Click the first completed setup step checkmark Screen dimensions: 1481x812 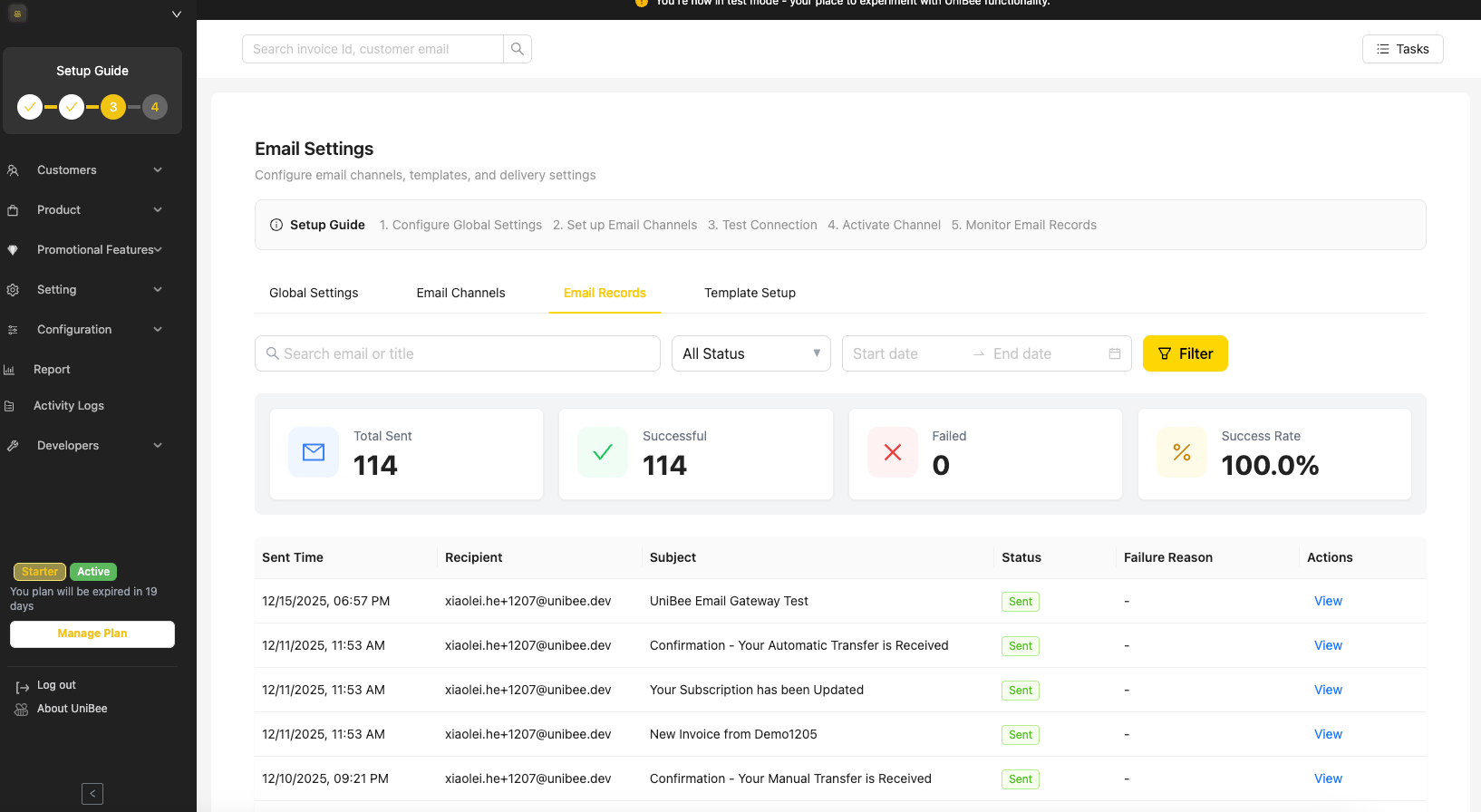(30, 107)
